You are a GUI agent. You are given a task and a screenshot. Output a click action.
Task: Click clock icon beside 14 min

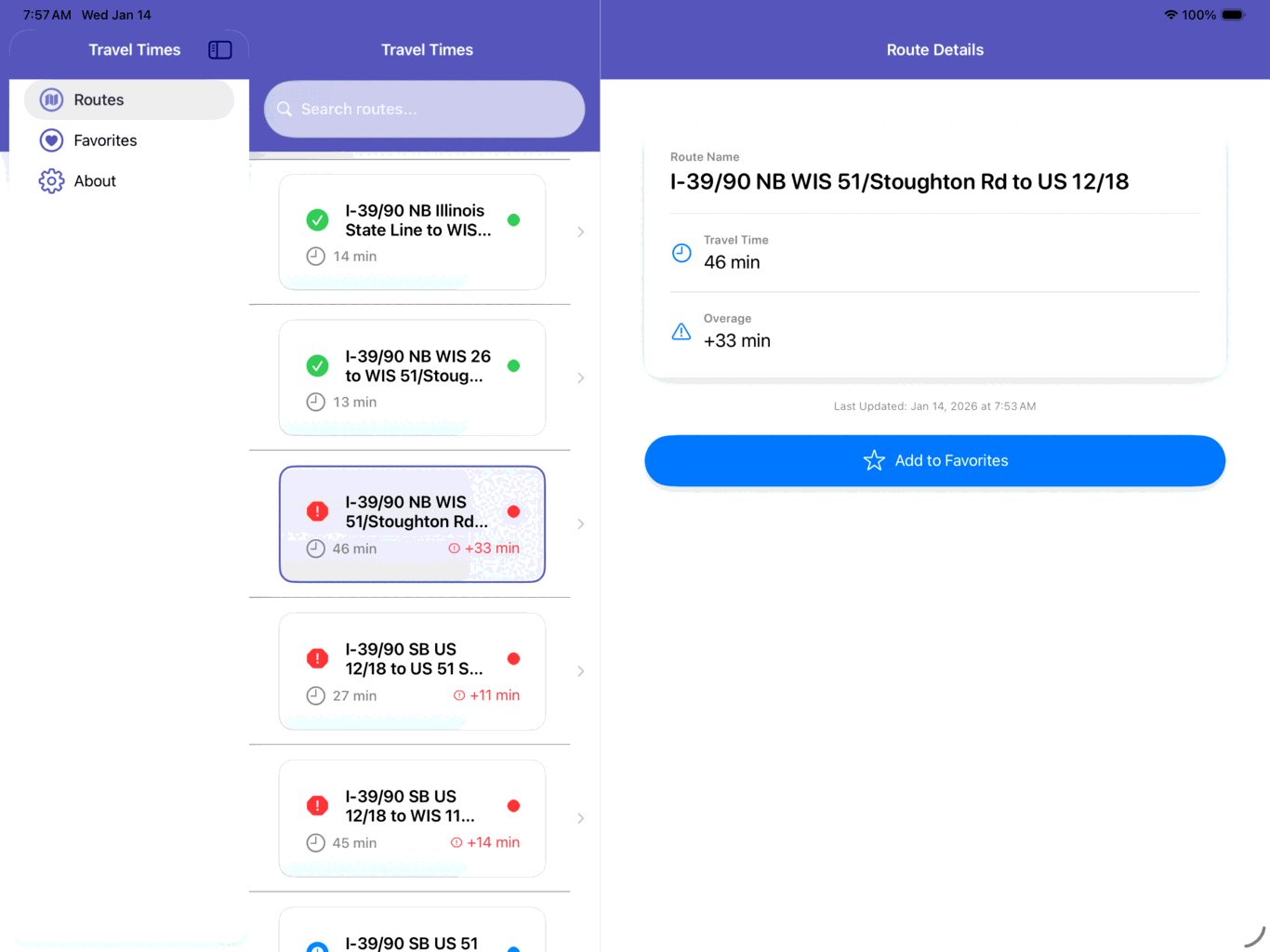tap(316, 257)
